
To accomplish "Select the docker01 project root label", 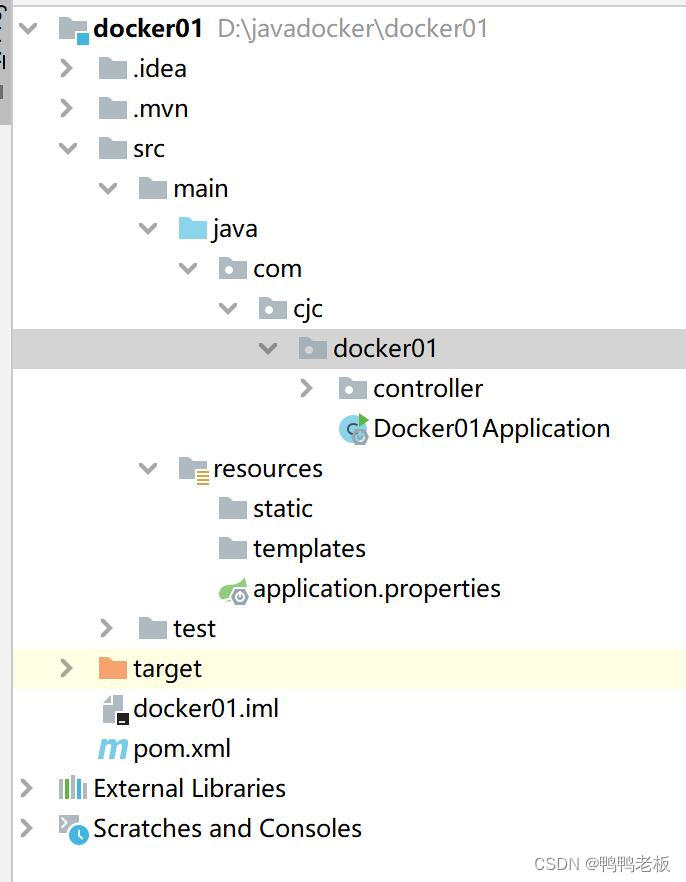I will (x=148, y=28).
